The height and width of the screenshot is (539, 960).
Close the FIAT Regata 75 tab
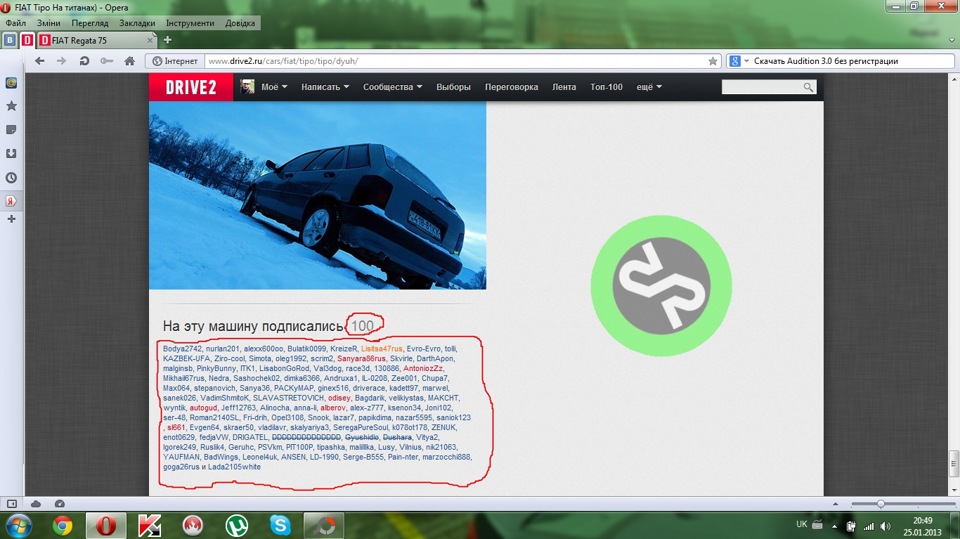[x=150, y=40]
